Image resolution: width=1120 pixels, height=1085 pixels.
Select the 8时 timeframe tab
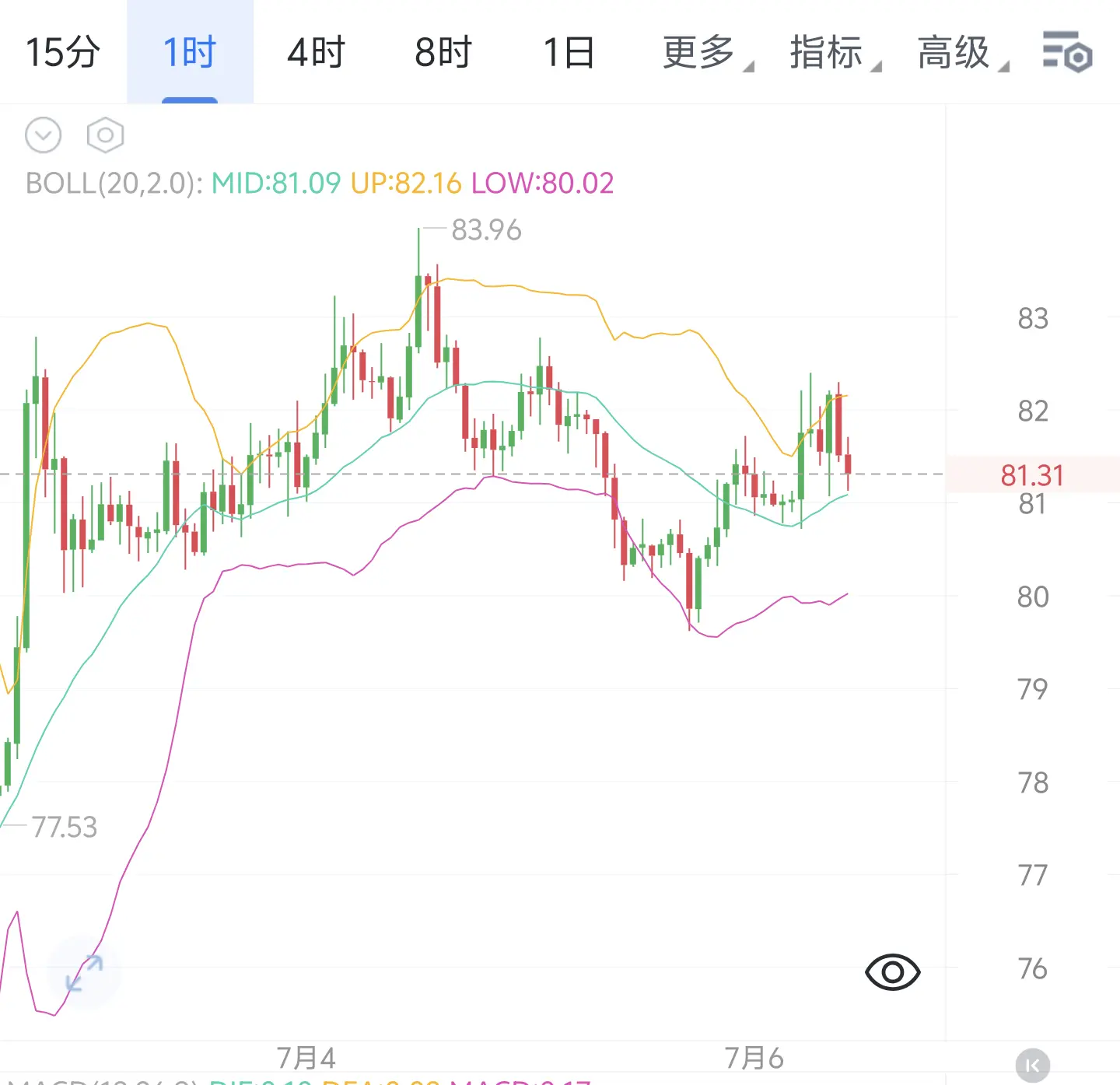[443, 53]
